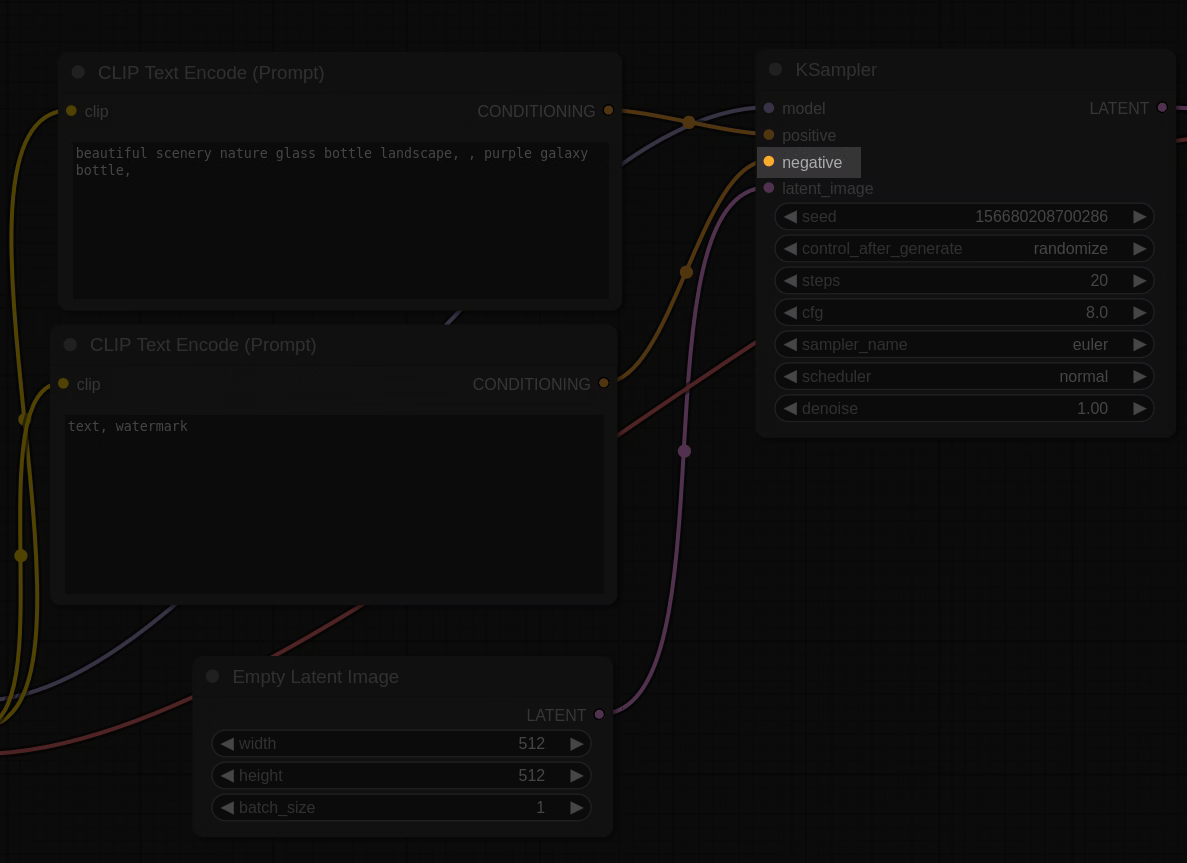
Task: Collapse the lower CLIP Text Encode node (text, watermark) via its dot
Action: tap(70, 344)
